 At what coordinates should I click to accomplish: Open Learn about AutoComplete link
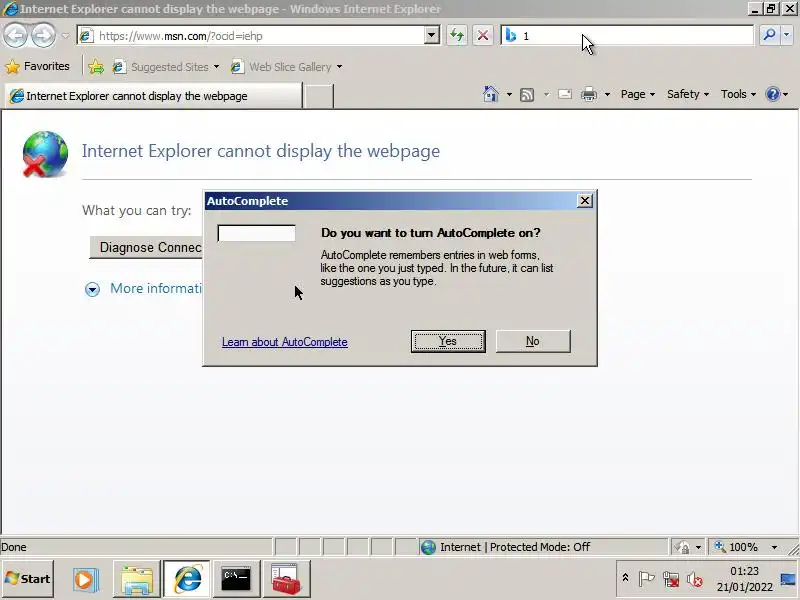point(285,342)
